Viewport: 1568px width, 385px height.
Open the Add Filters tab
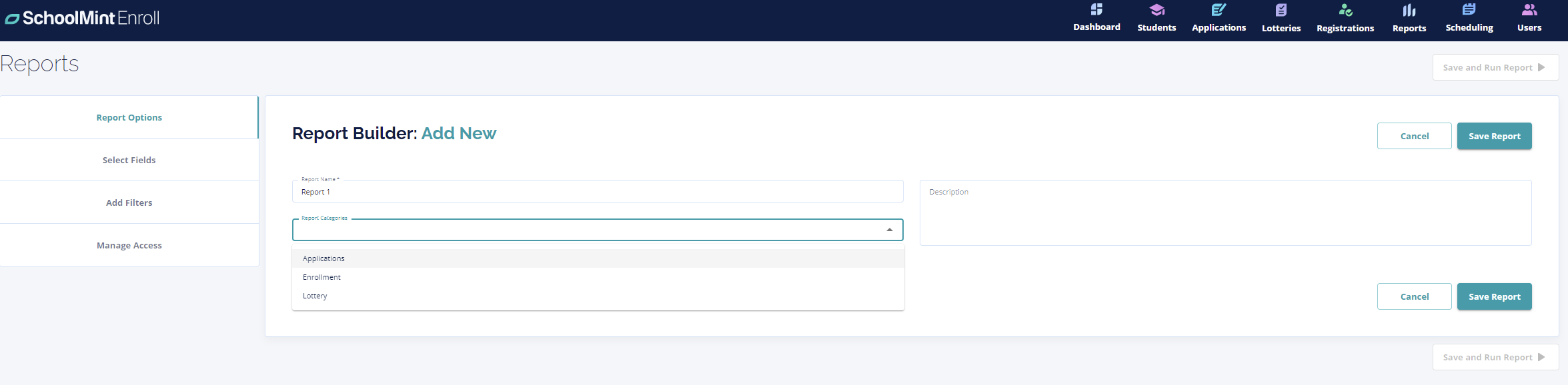(x=129, y=202)
